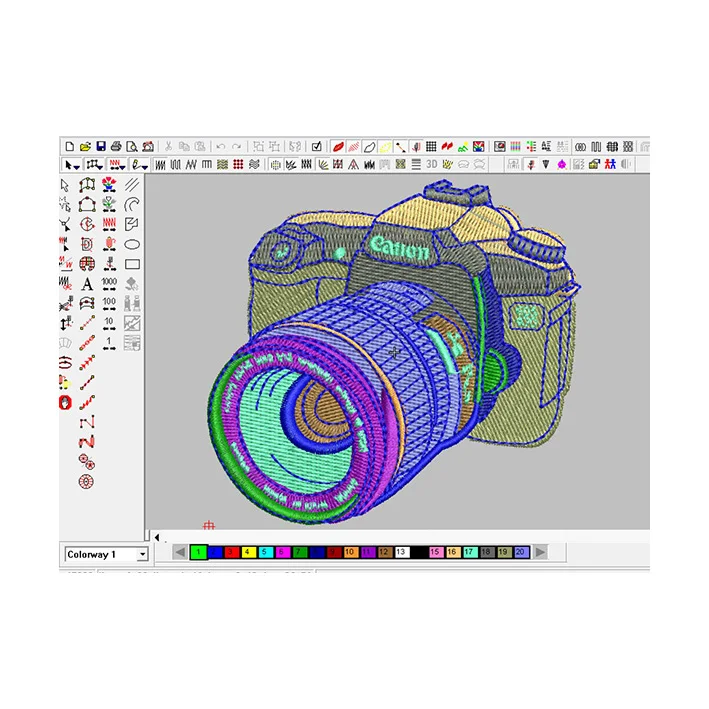This screenshot has height=709, width=709.
Task: Select brown color swatch 12
Action: 384,552
